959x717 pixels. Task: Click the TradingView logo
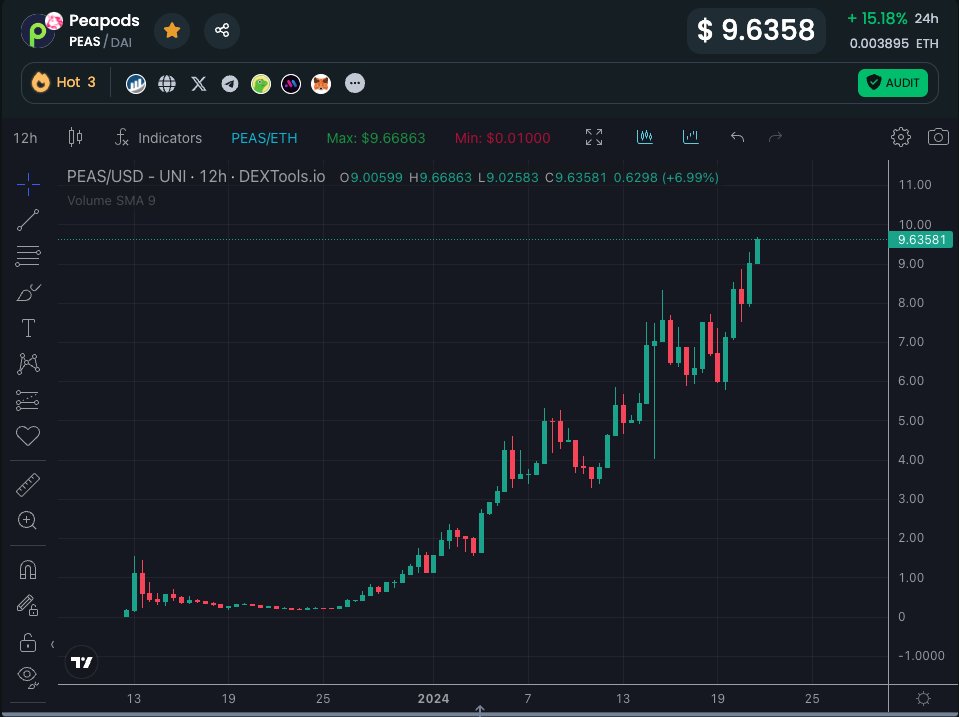(x=81, y=662)
